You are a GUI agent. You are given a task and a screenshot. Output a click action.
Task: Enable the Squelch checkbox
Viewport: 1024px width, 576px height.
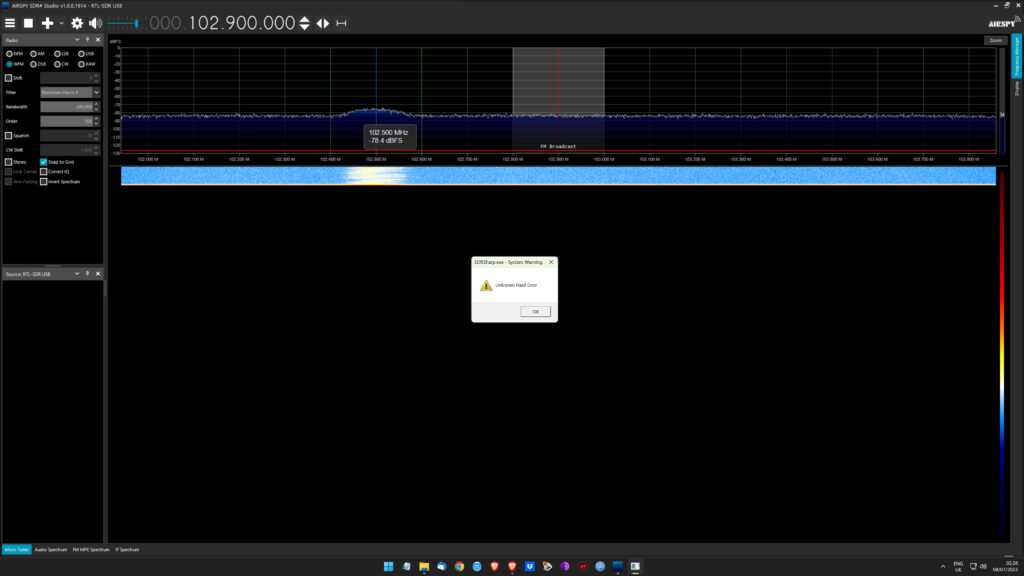[x=8, y=135]
